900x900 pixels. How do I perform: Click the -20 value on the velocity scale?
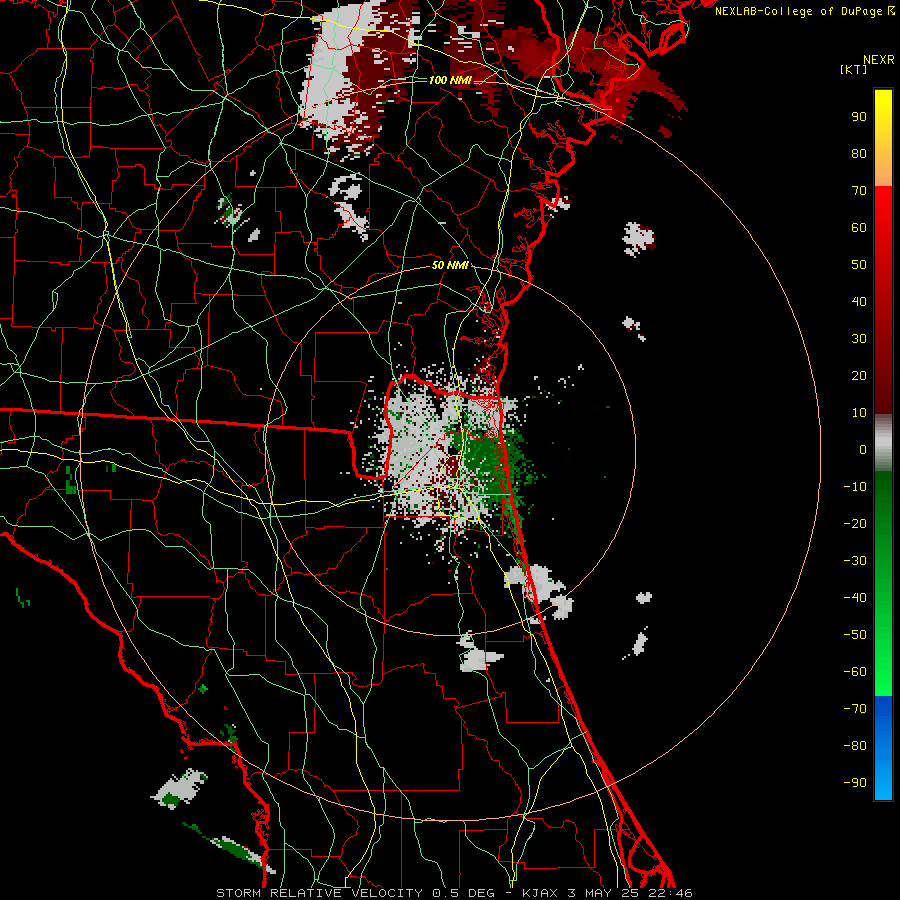point(855,524)
